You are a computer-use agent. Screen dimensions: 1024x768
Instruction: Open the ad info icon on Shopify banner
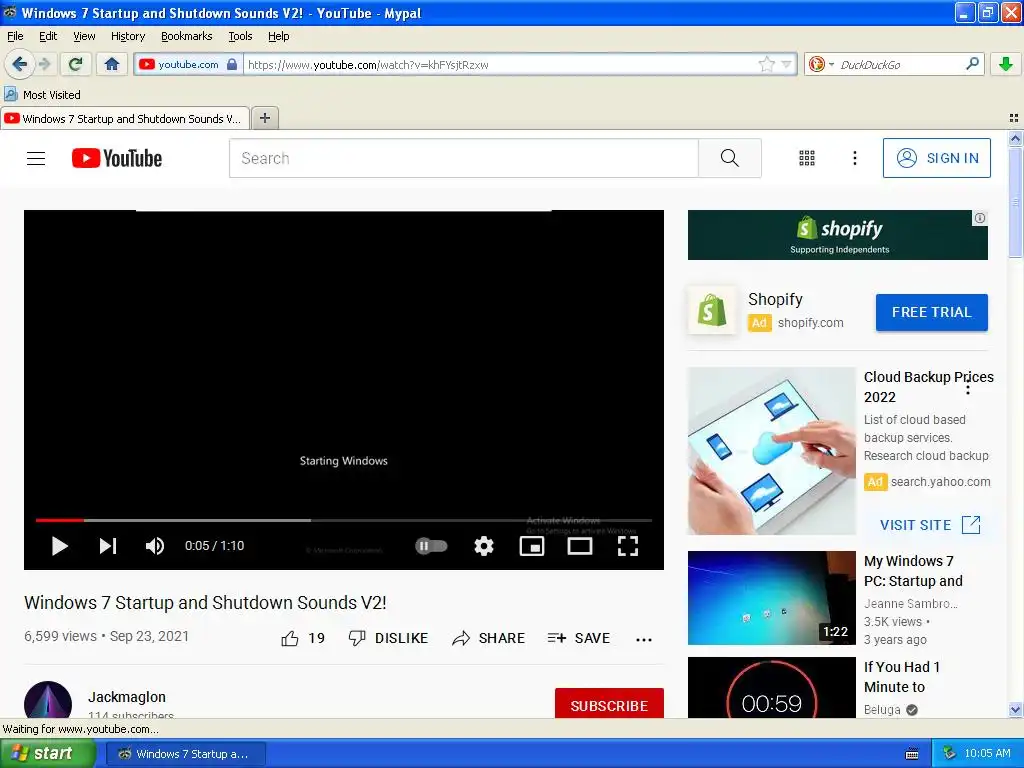[x=980, y=218]
